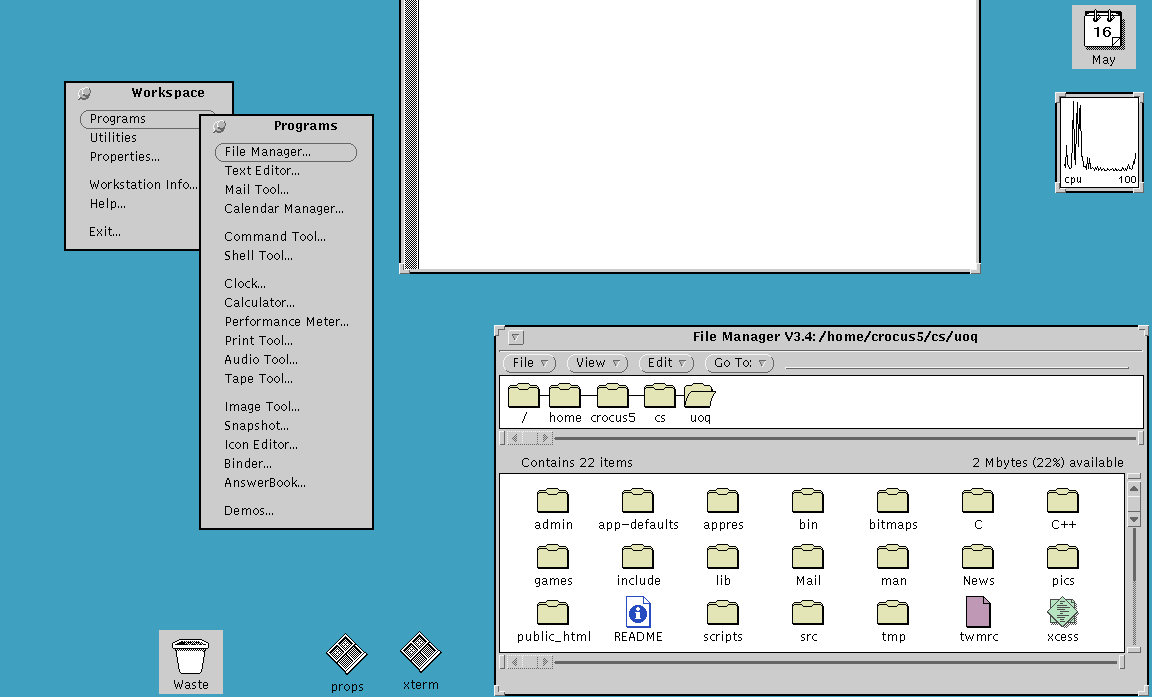Open the calendar icon showing 16 May
Viewport: 1152px width, 697px height.
tap(1104, 37)
